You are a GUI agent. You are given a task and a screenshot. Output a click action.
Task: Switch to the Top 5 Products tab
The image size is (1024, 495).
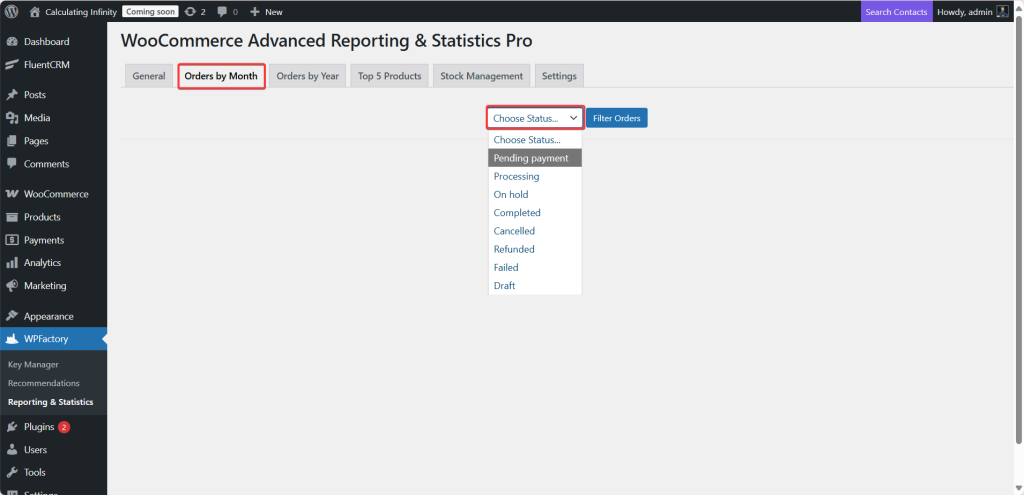point(389,76)
